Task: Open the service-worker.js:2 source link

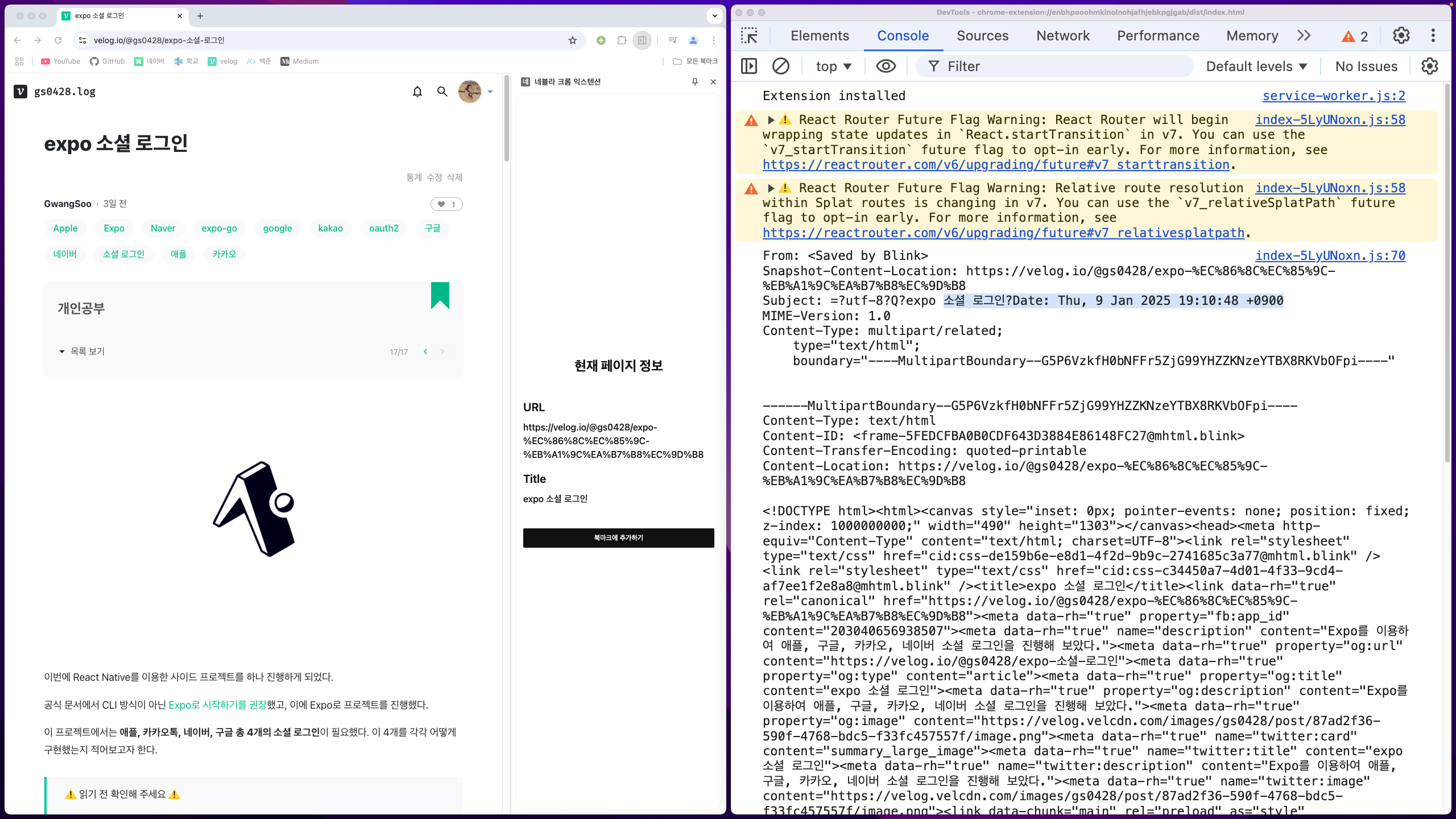Action: [x=1333, y=96]
